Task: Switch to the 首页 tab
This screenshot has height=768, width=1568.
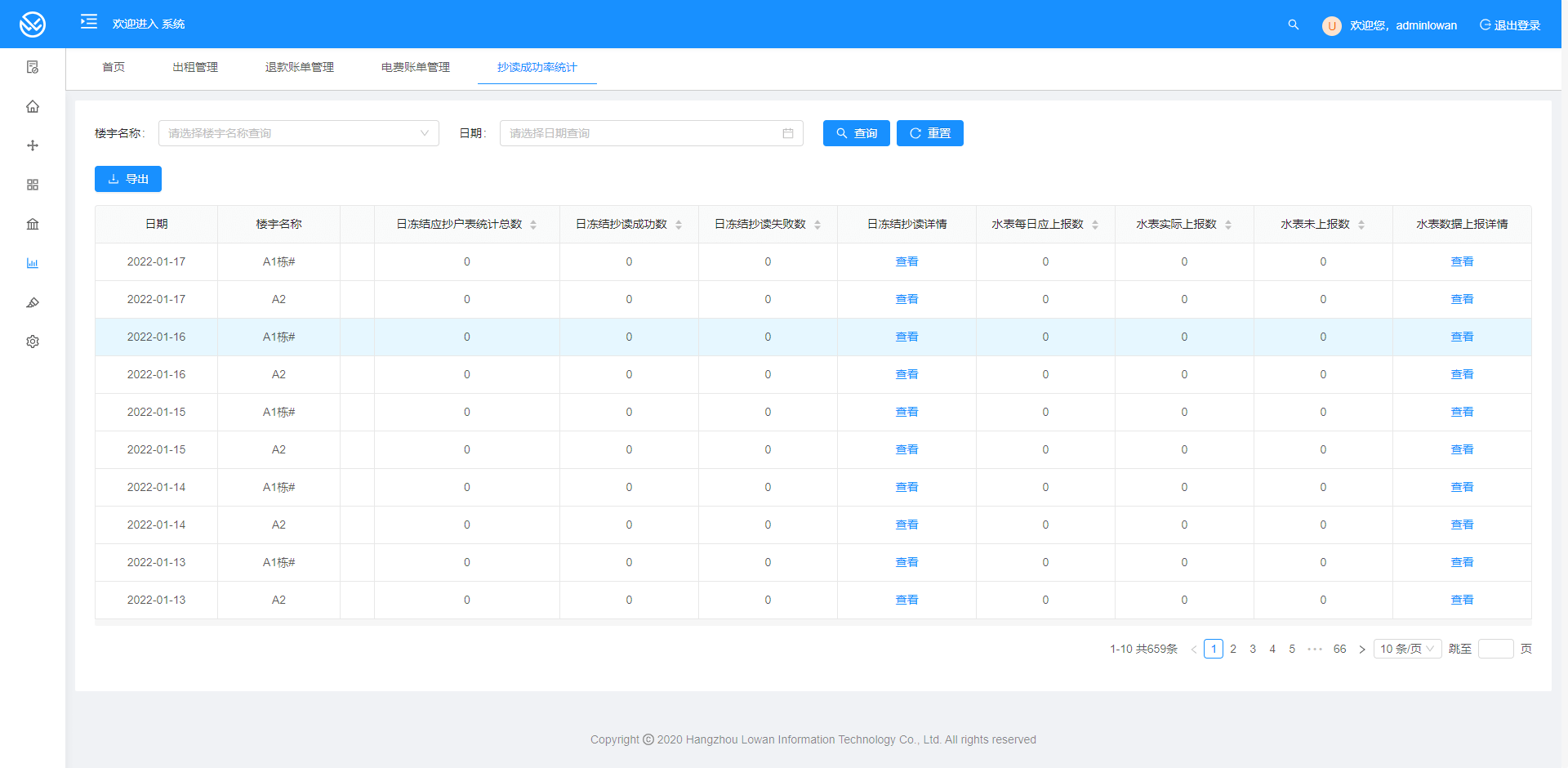Action: (x=114, y=67)
